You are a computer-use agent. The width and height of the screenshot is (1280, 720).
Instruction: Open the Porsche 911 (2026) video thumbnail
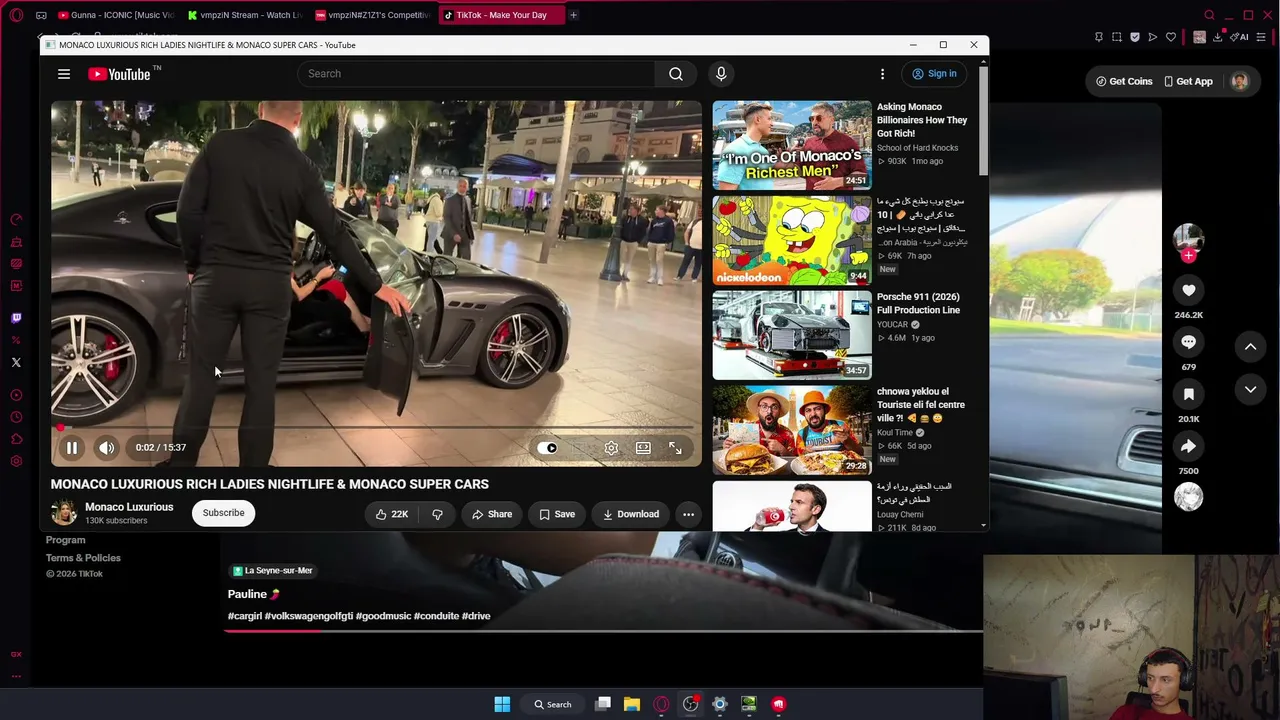coord(792,335)
